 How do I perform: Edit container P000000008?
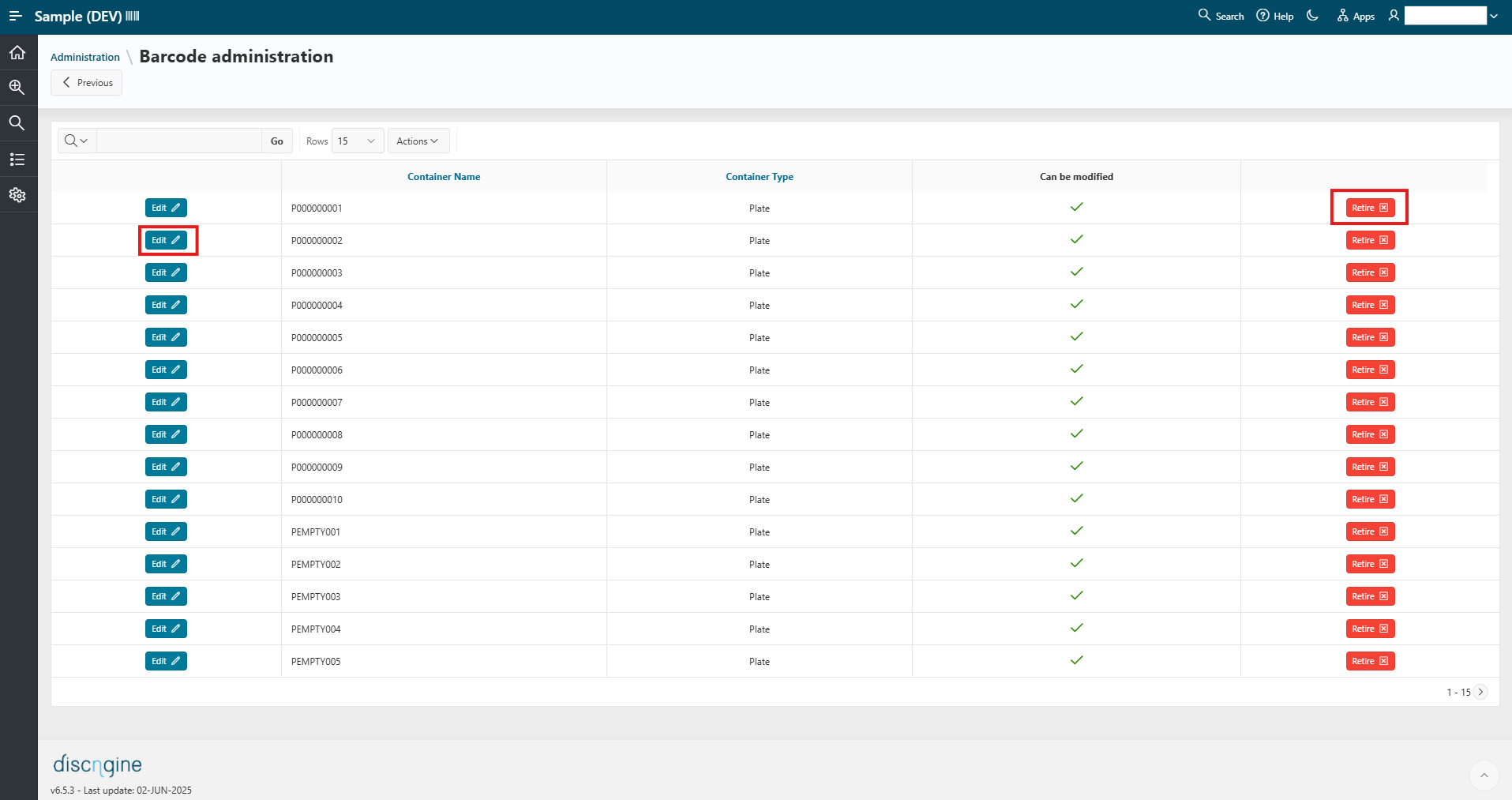(x=166, y=434)
